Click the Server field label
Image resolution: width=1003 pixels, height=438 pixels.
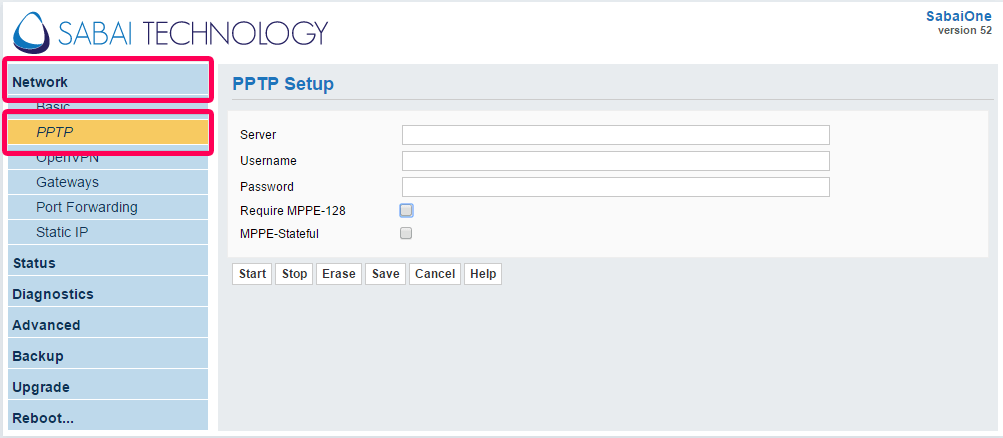tap(258, 134)
